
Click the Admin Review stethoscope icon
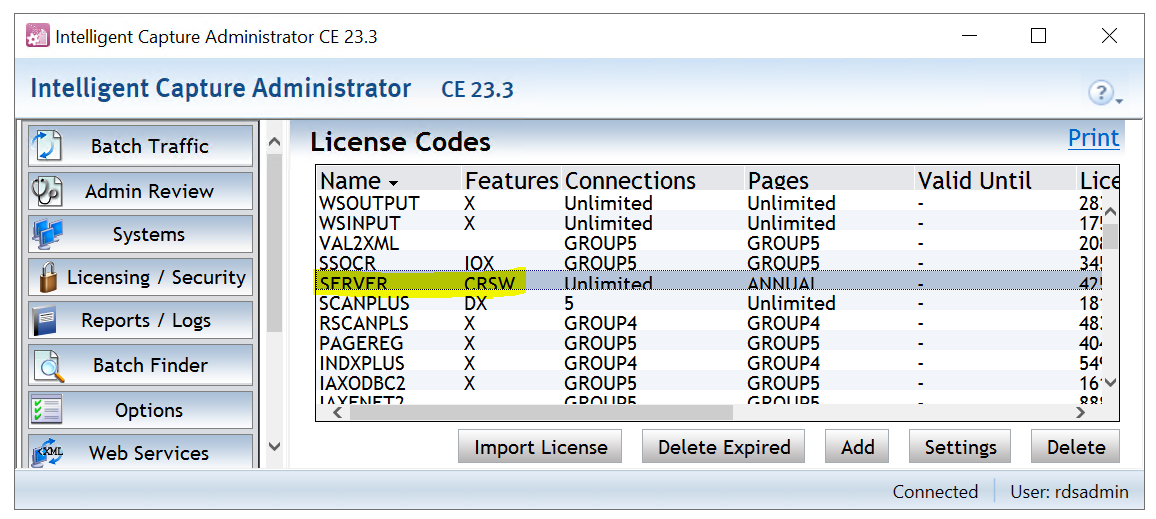tap(46, 191)
